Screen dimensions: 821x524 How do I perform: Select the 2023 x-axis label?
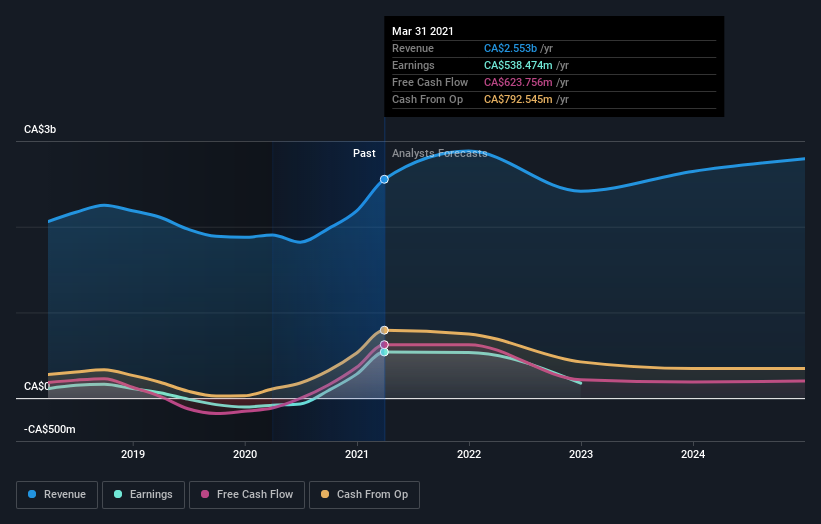pyautogui.click(x=581, y=454)
